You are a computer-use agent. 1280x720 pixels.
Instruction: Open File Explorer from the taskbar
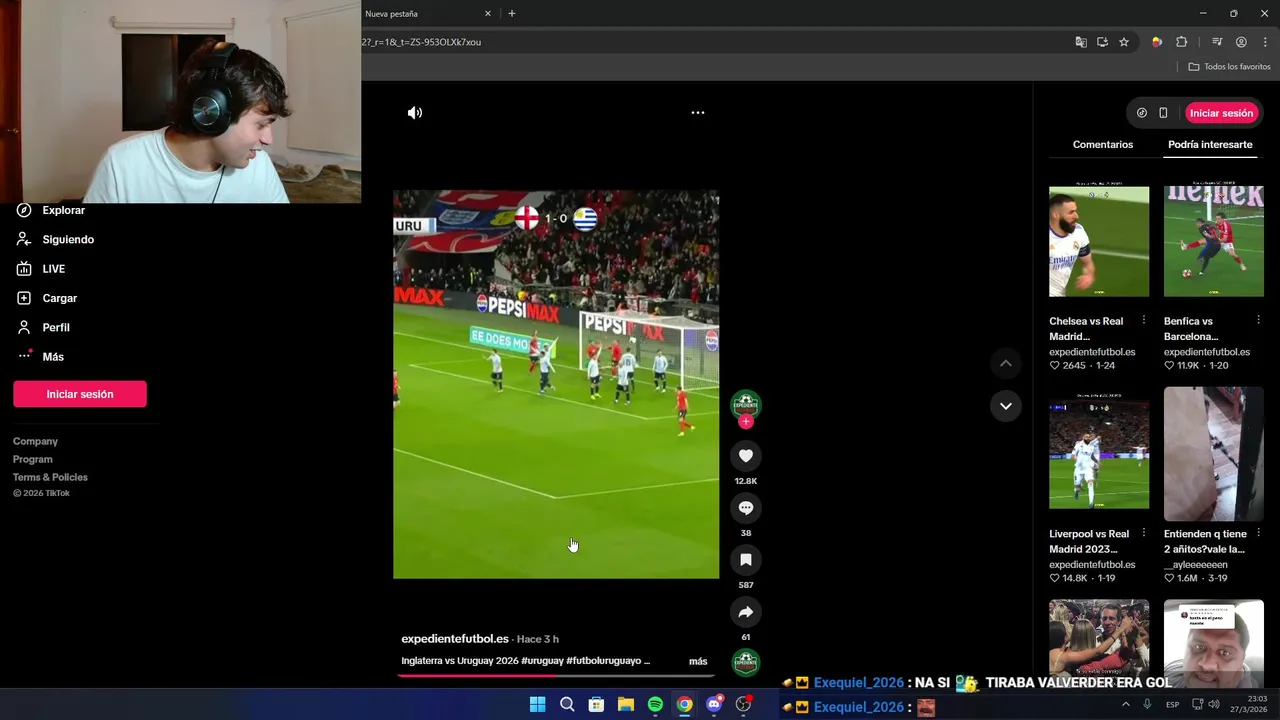pyautogui.click(x=626, y=705)
